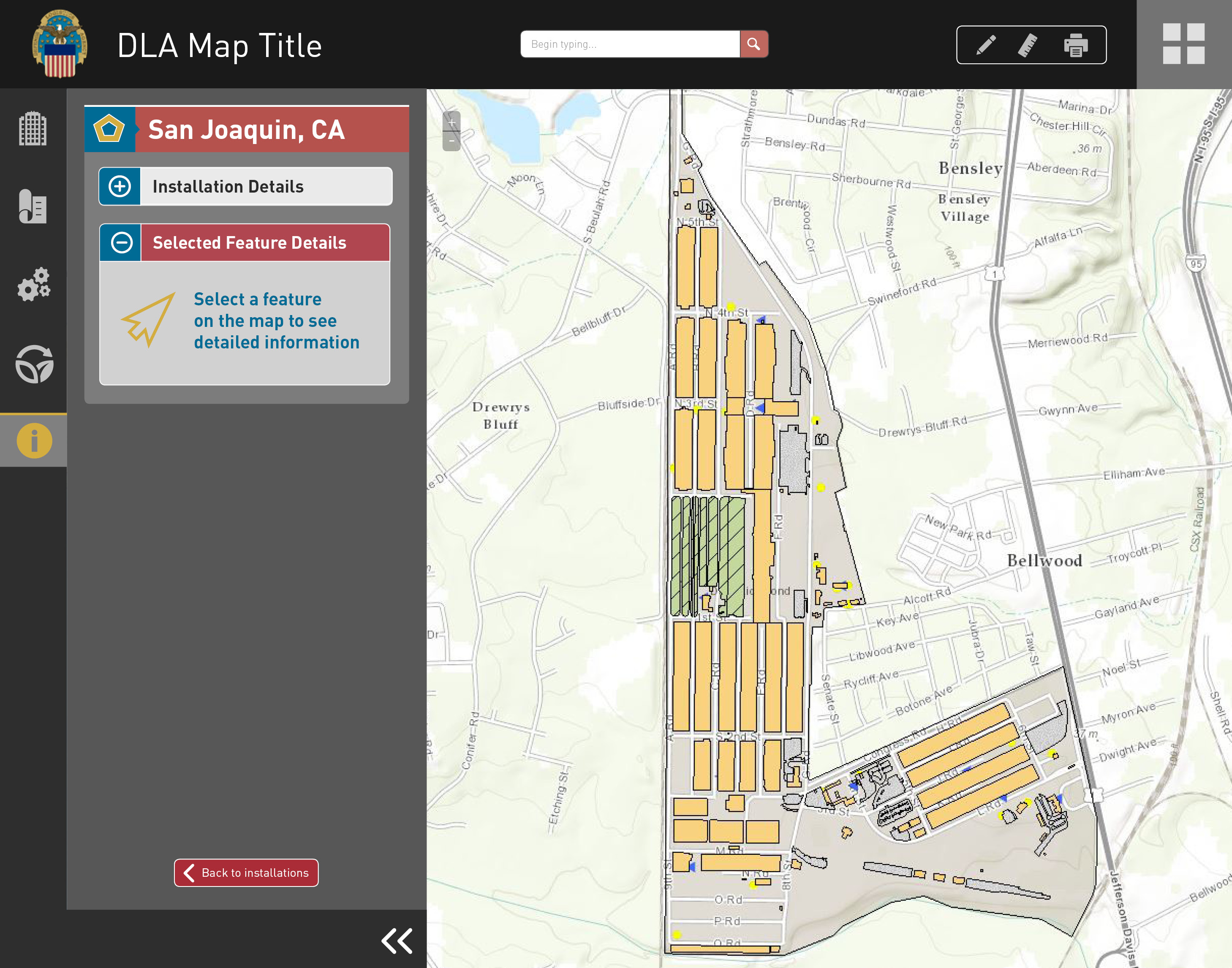This screenshot has width=1232, height=968.
Task: Collapse the side panel double chevron
Action: click(397, 941)
